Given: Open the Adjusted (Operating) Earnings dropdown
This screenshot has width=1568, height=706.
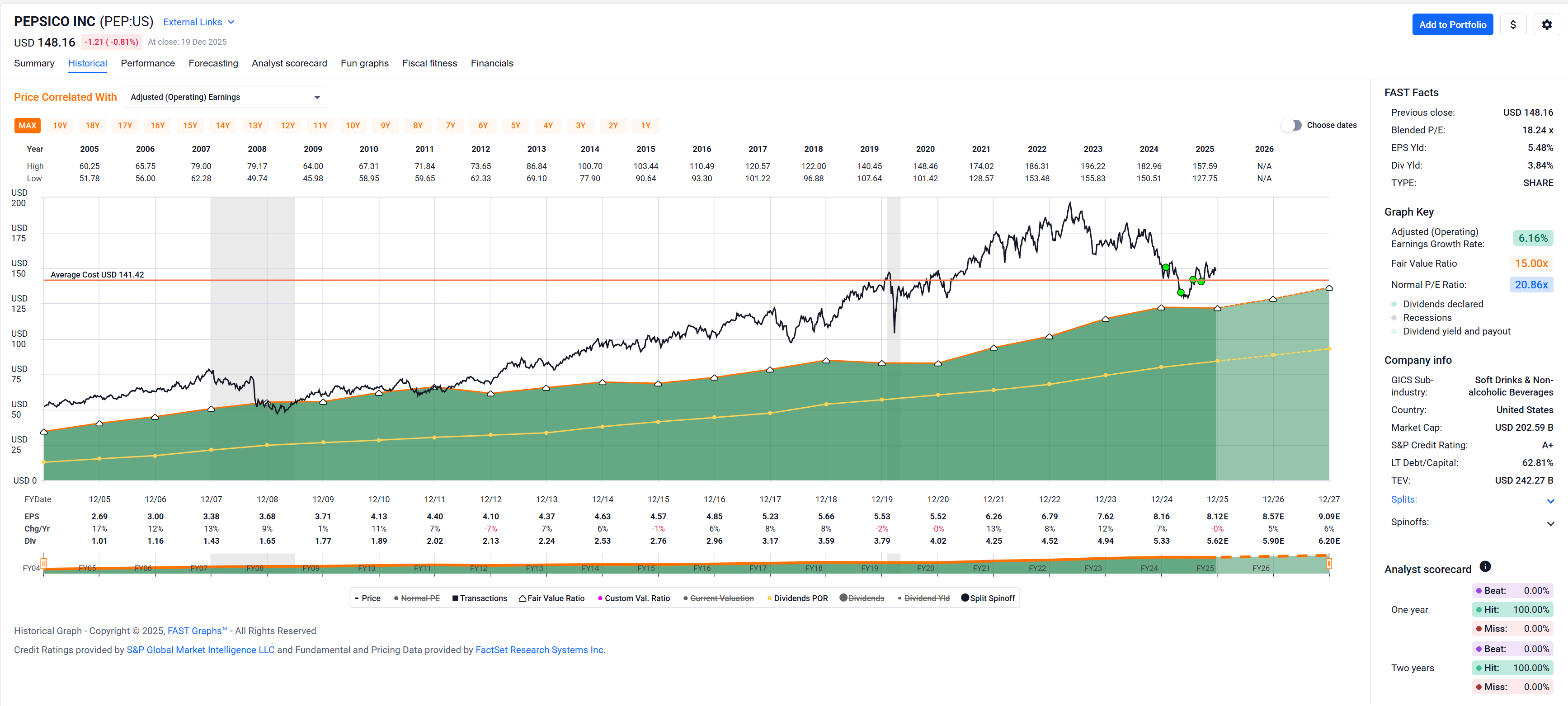Looking at the screenshot, I should pos(225,97).
